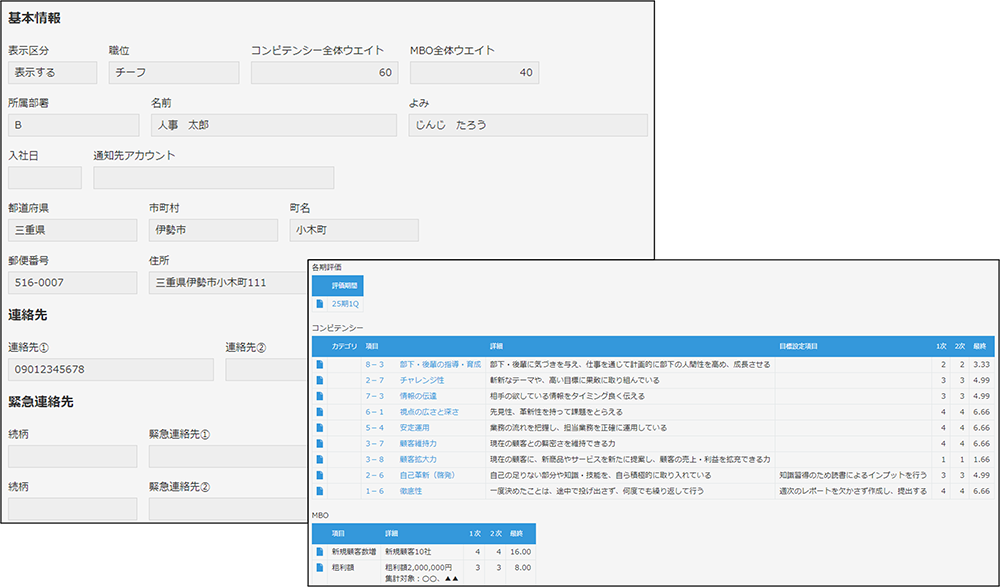The image size is (1000, 587).
Task: Open record icon for 粗利額 MBO row
Action: click(320, 566)
